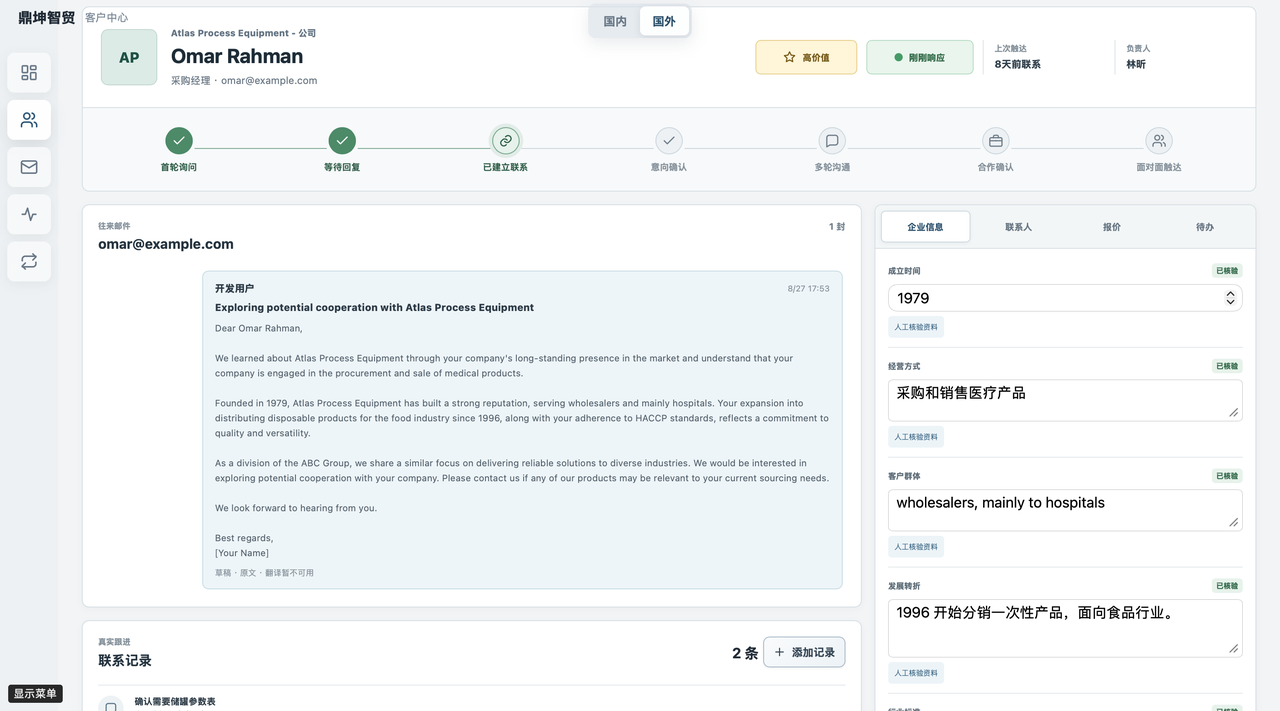Click the email subject line in the message
This screenshot has height=711, width=1280.
click(374, 308)
